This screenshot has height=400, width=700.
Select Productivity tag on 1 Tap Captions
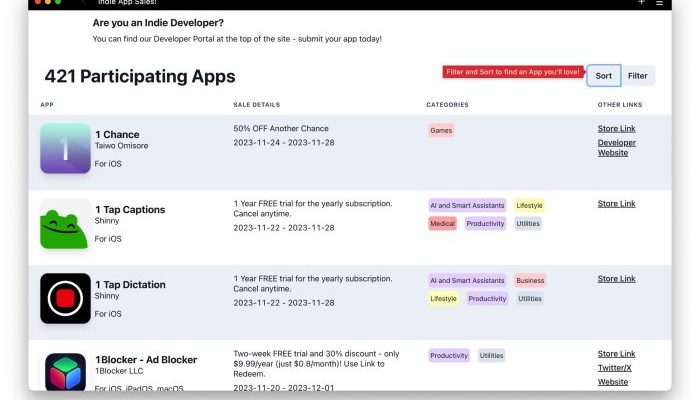point(485,223)
